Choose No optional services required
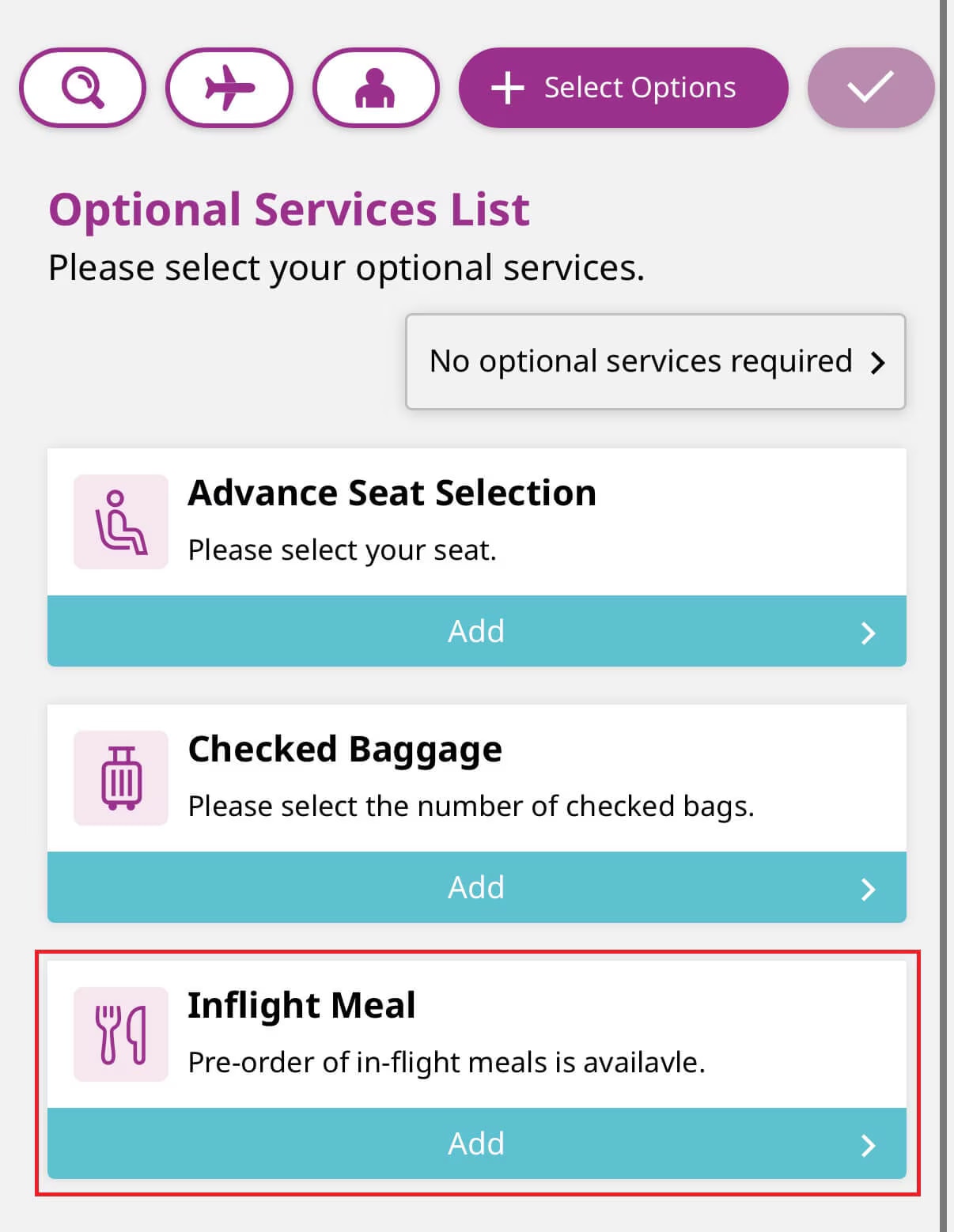The image size is (954, 1232). (641, 361)
